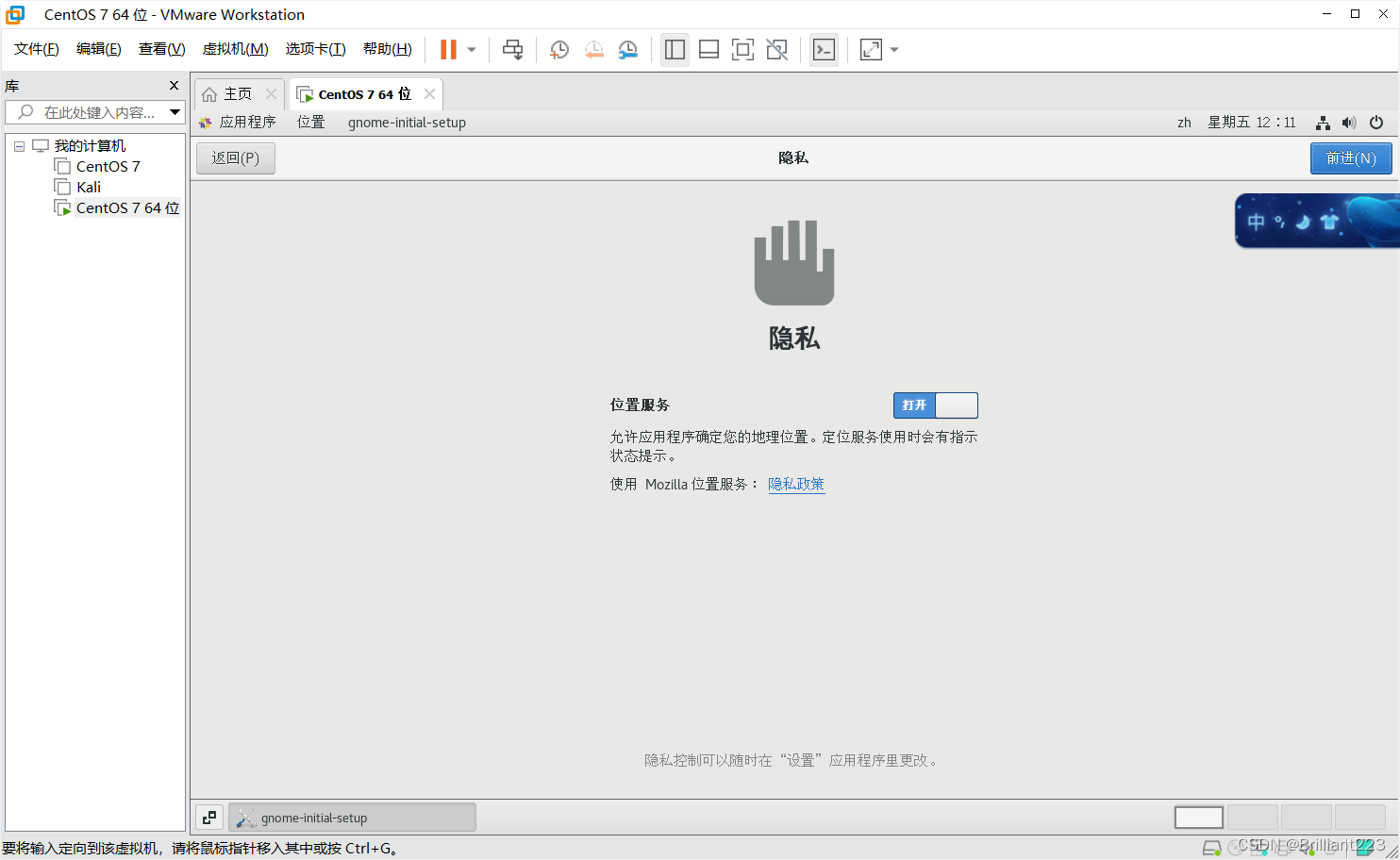Open the shirt skin icon on the input bar

click(1330, 222)
